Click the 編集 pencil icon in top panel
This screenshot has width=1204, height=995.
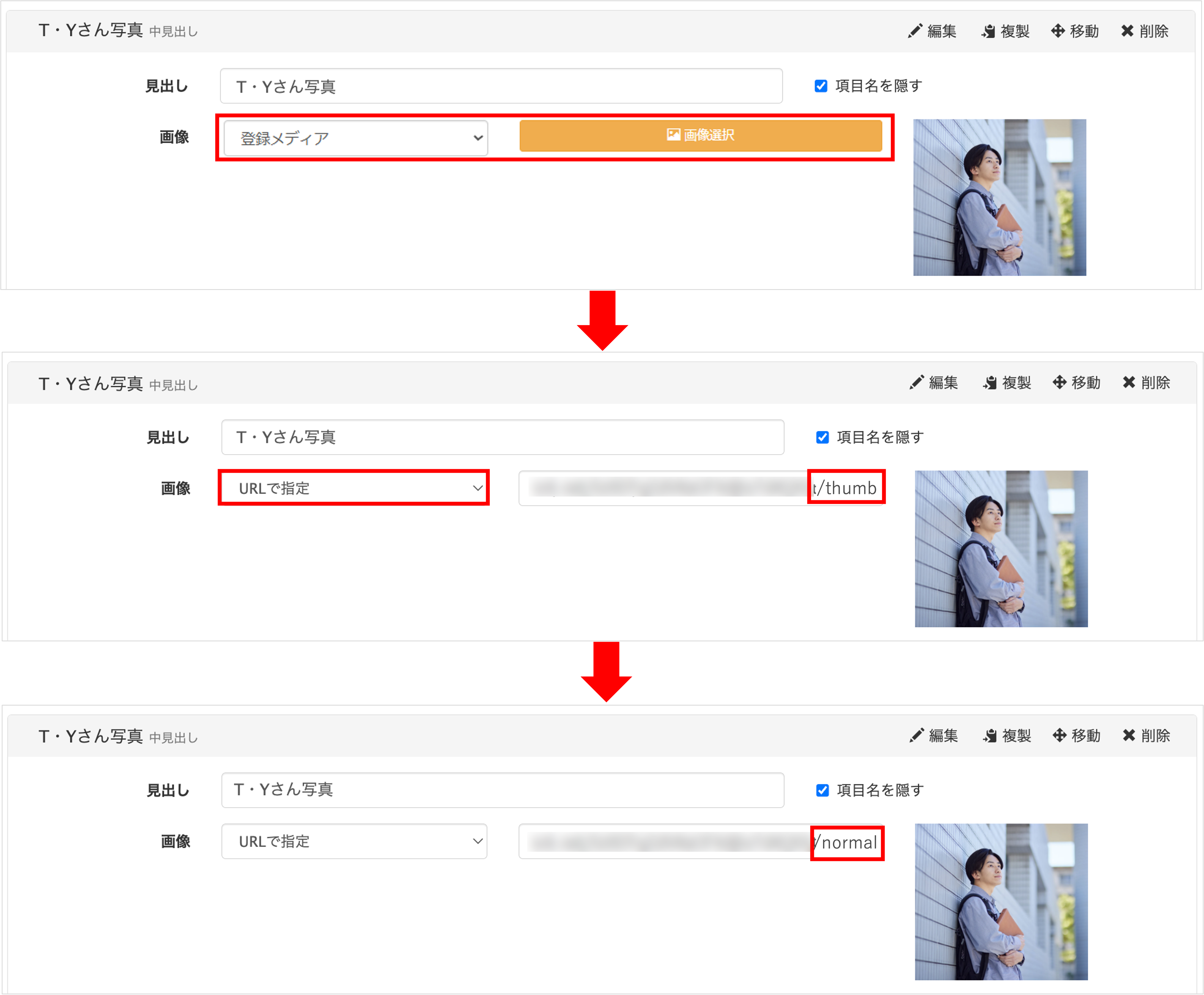[915, 31]
